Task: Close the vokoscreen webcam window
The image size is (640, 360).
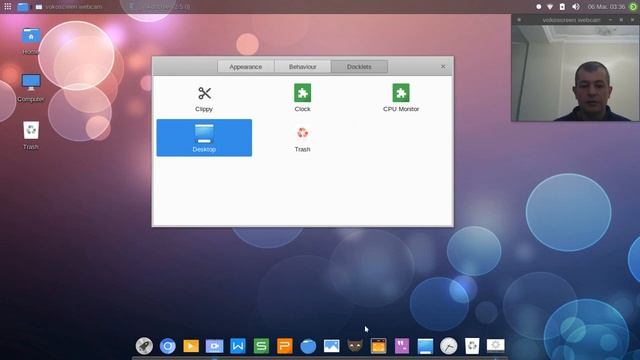Action: (632, 20)
